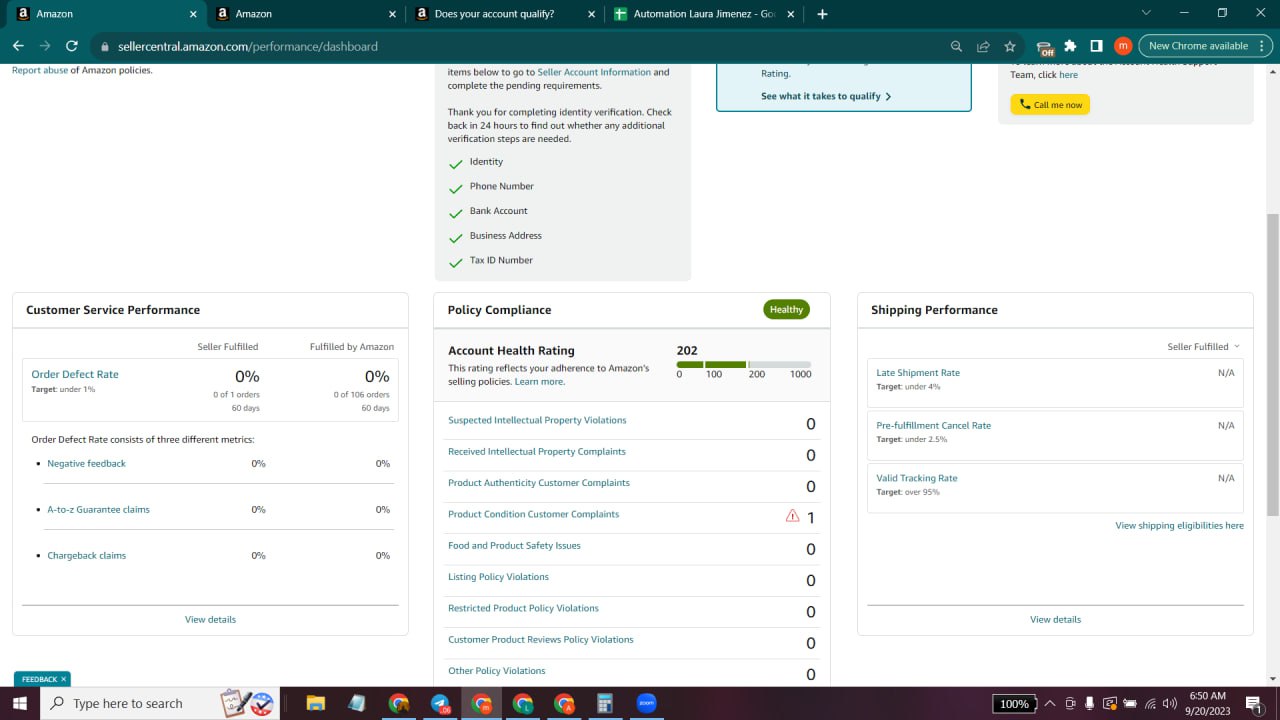Click the Account Health Rating progress bar
Viewport: 1280px width, 720px height.
(744, 364)
